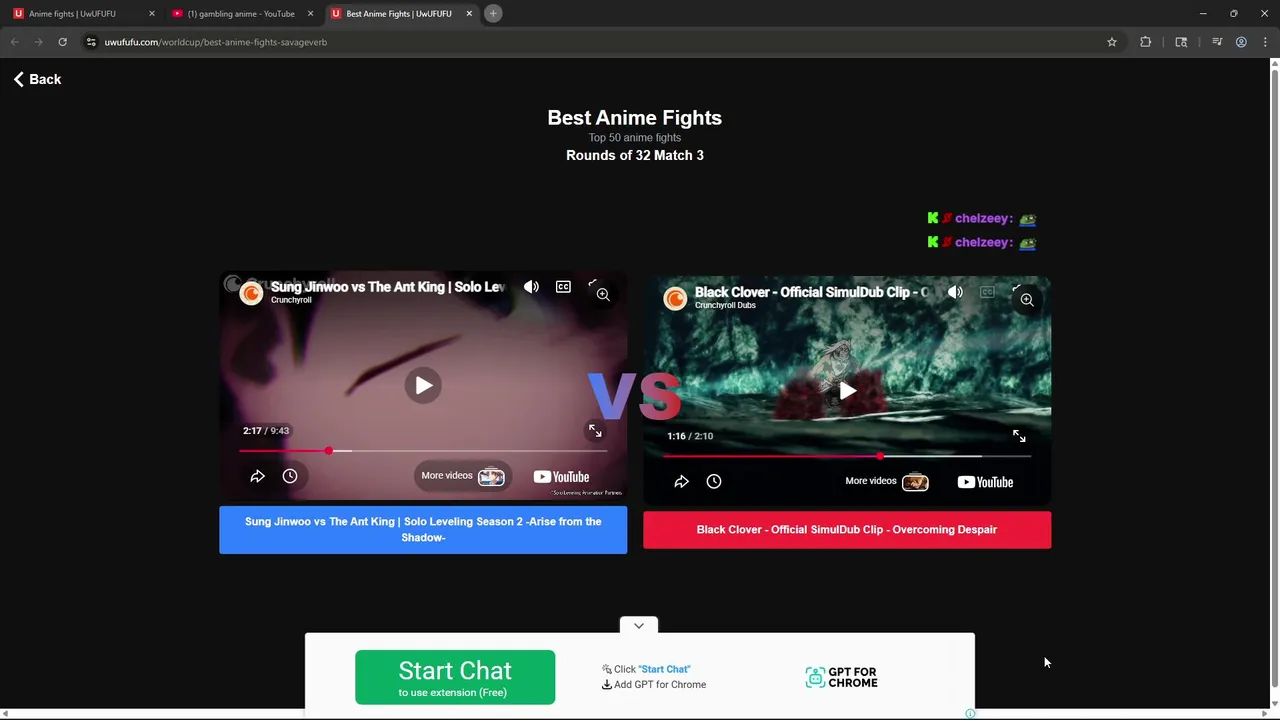Open the ad info icon
The image size is (1280, 720).
click(969, 713)
